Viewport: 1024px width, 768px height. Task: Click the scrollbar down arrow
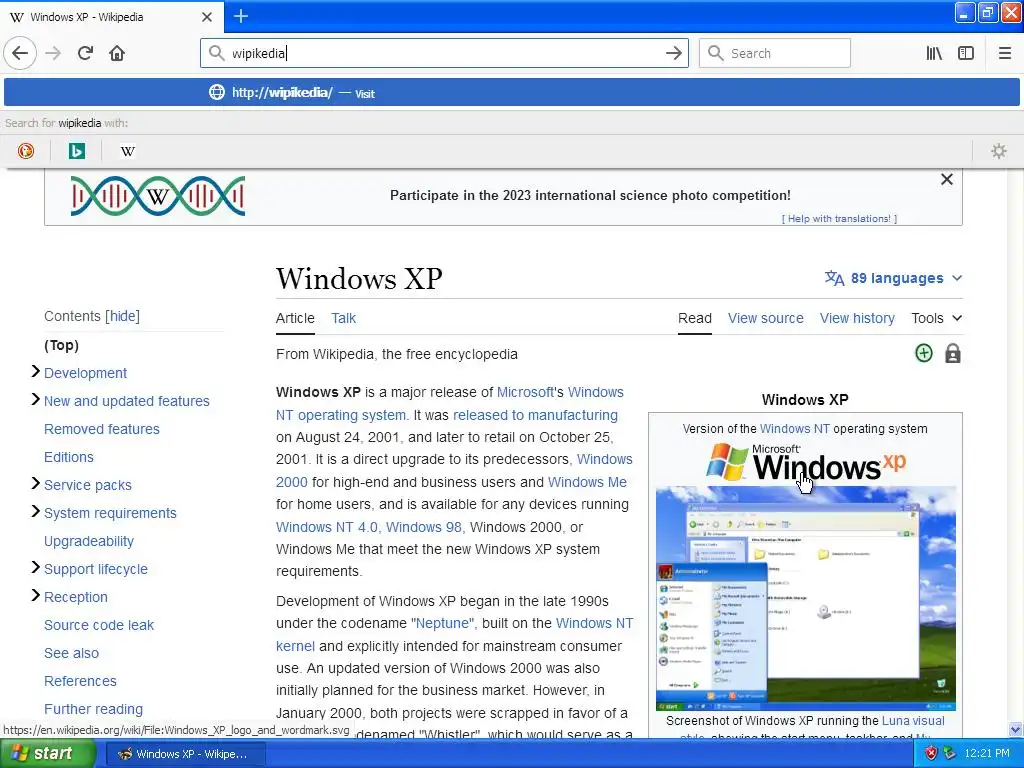[x=1016, y=729]
